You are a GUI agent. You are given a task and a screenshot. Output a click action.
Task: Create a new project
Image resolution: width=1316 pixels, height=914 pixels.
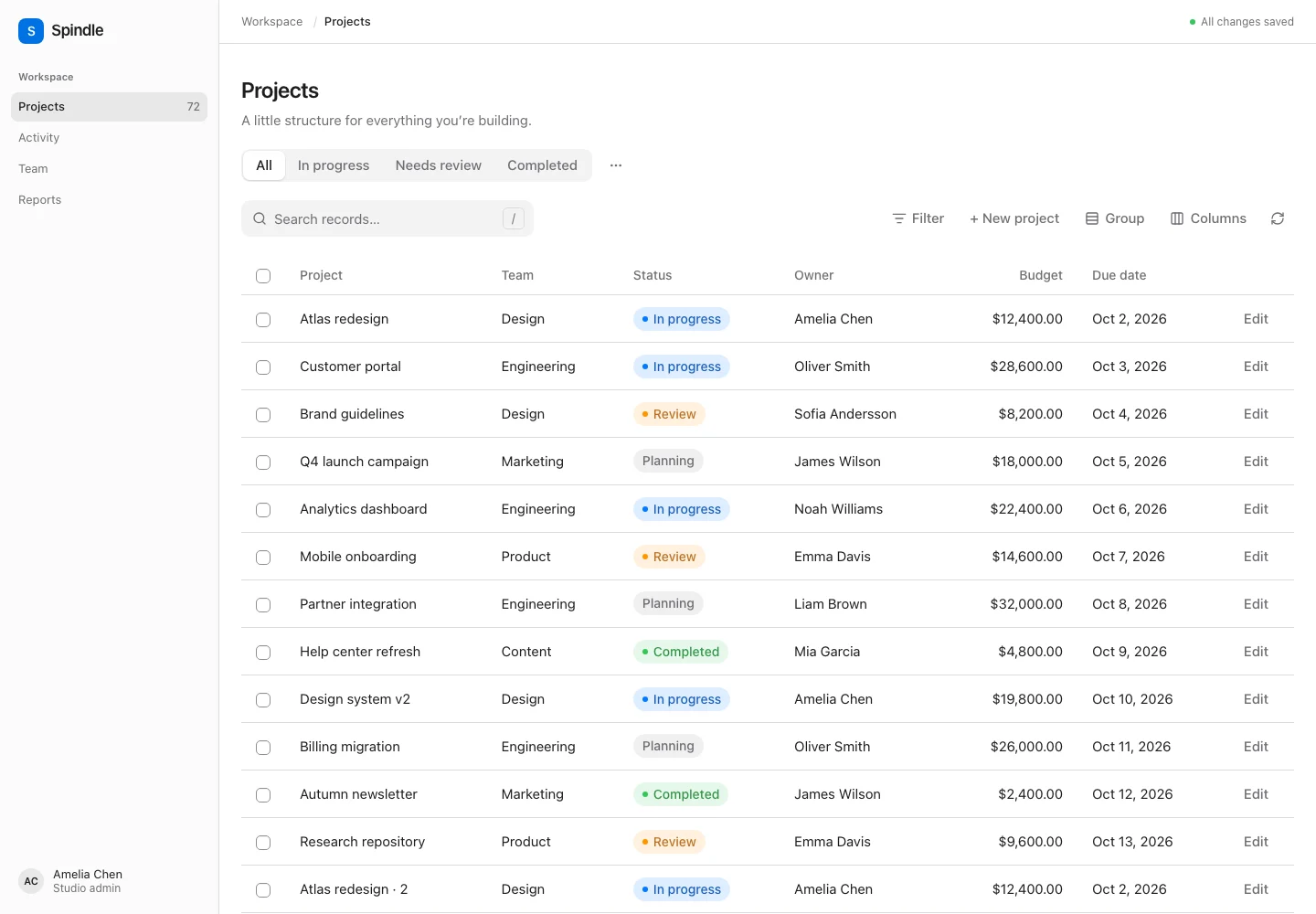1014,218
